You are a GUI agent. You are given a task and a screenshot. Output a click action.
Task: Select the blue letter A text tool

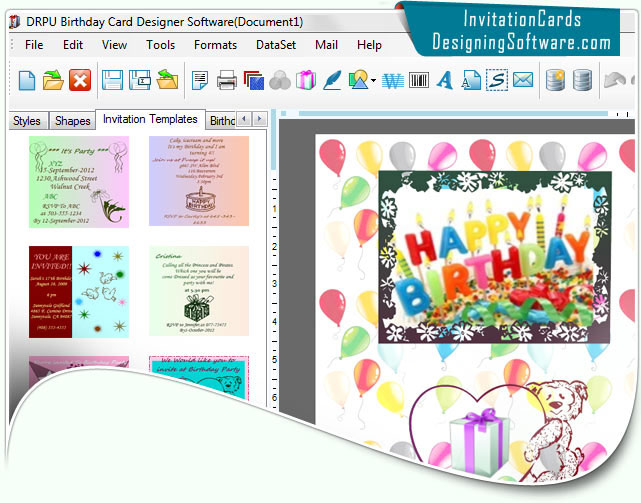click(445, 81)
